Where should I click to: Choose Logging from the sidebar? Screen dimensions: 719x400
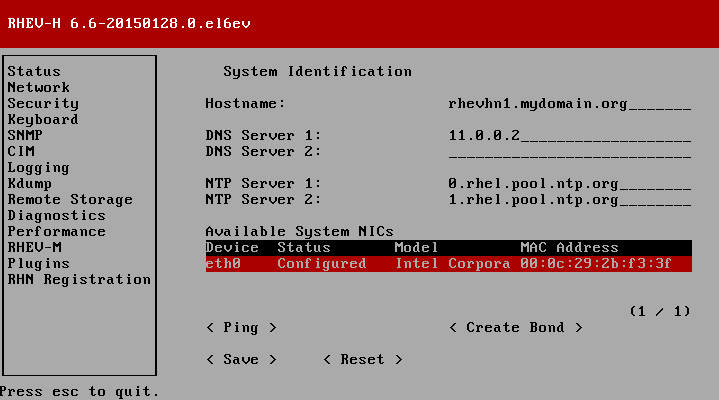(x=39, y=167)
